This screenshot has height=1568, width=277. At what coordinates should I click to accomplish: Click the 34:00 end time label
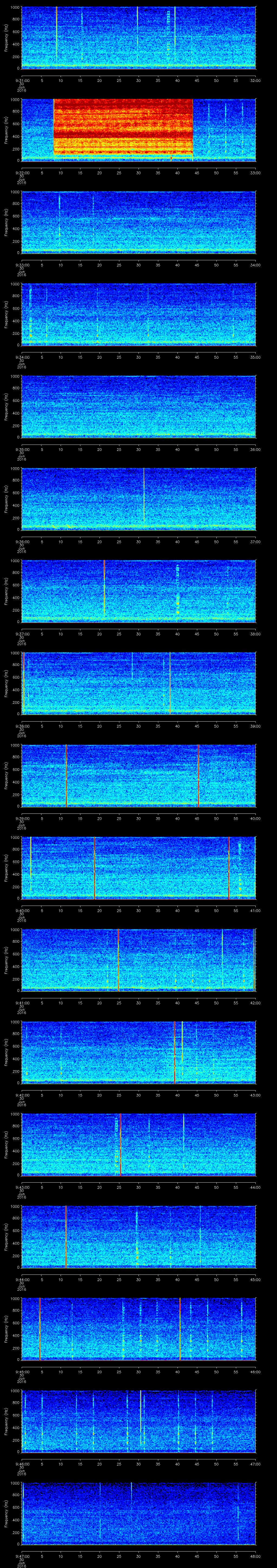(x=255, y=265)
